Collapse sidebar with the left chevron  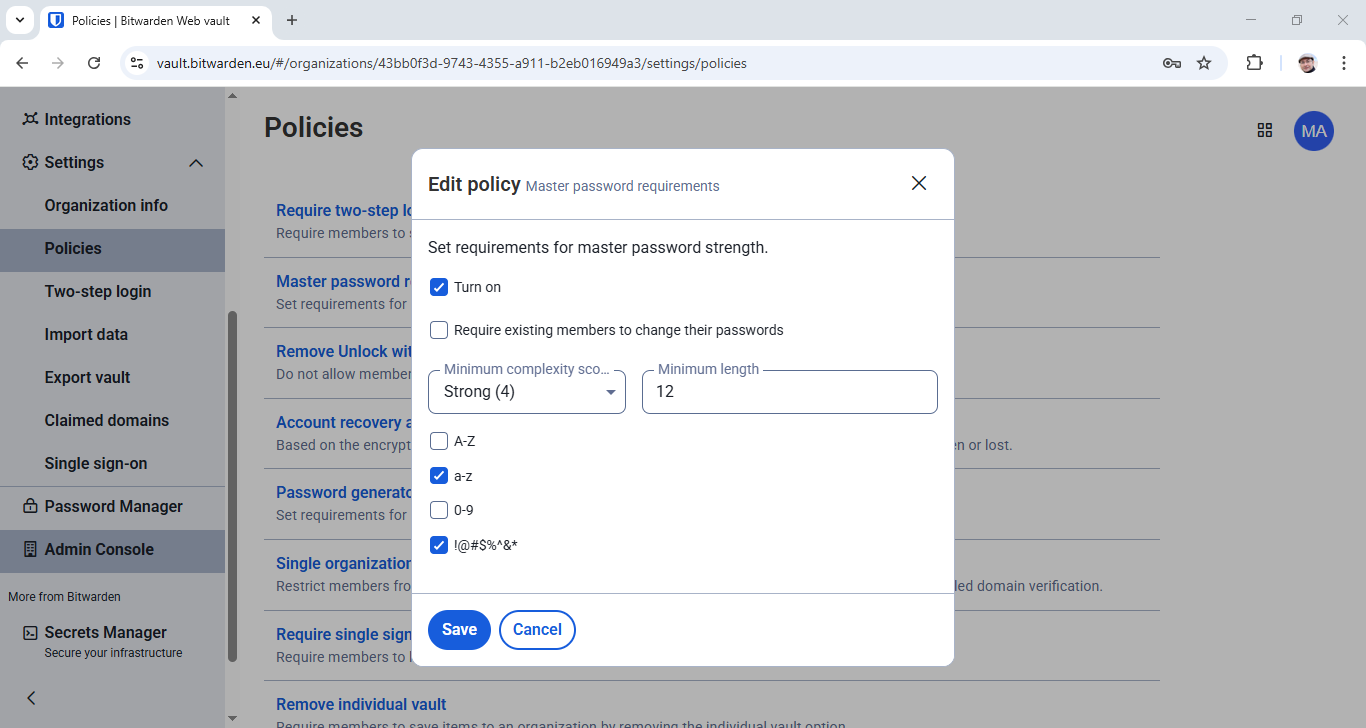31,698
